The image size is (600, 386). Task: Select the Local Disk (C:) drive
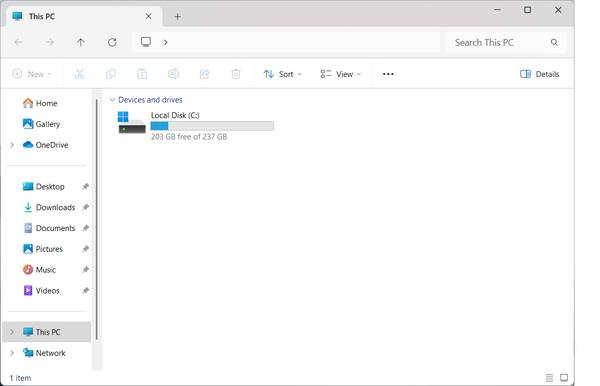(196, 126)
